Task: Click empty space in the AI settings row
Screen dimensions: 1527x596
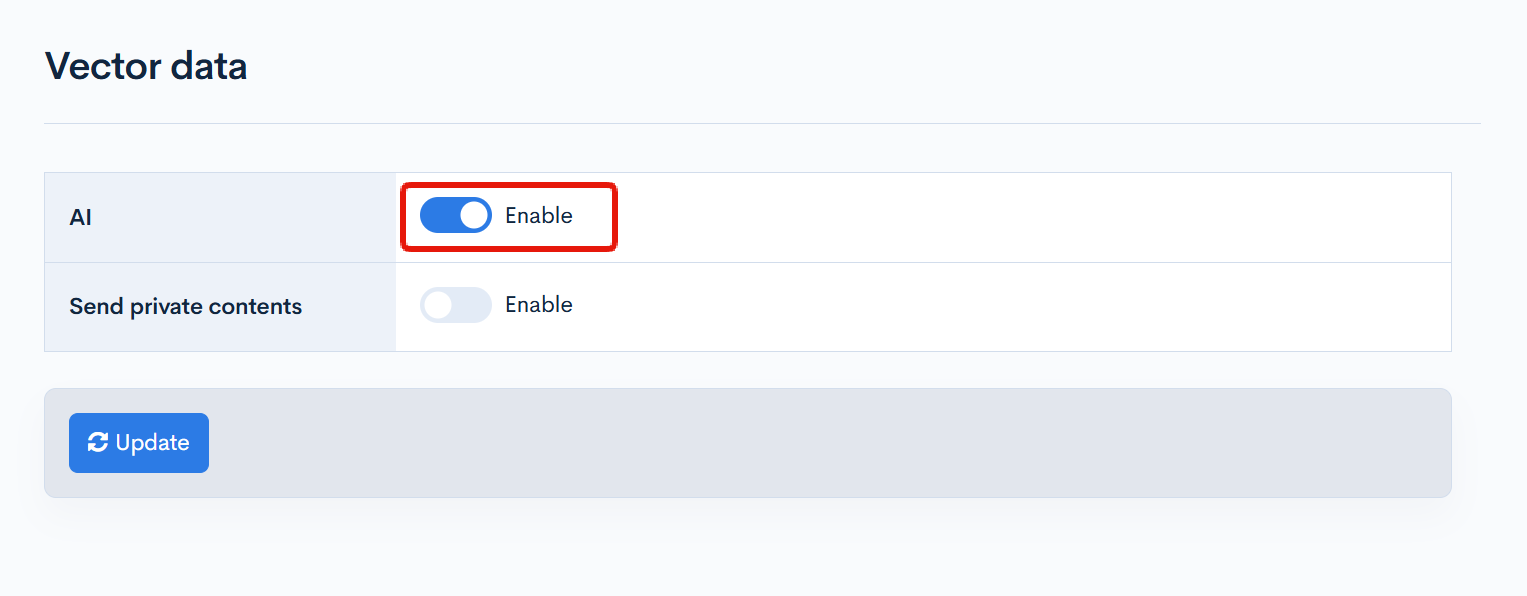Action: click(x=1000, y=217)
